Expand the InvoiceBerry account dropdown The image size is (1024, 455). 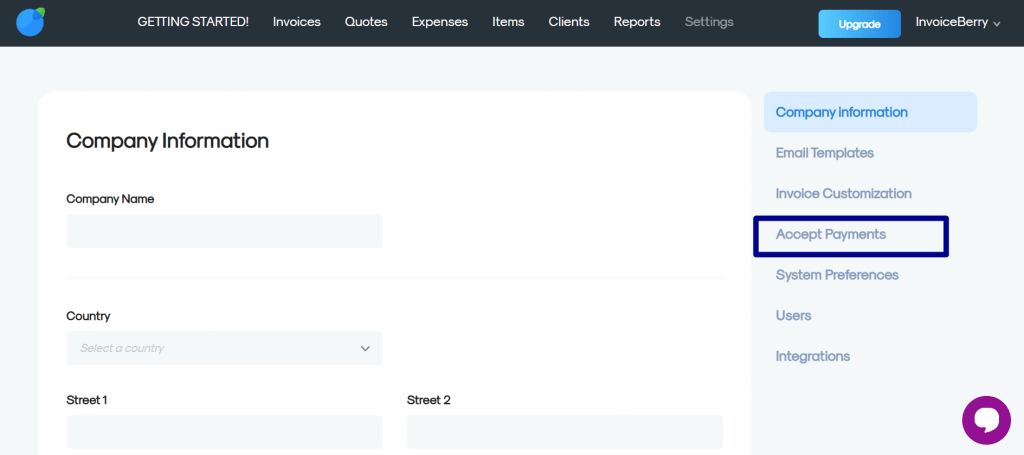tap(957, 23)
